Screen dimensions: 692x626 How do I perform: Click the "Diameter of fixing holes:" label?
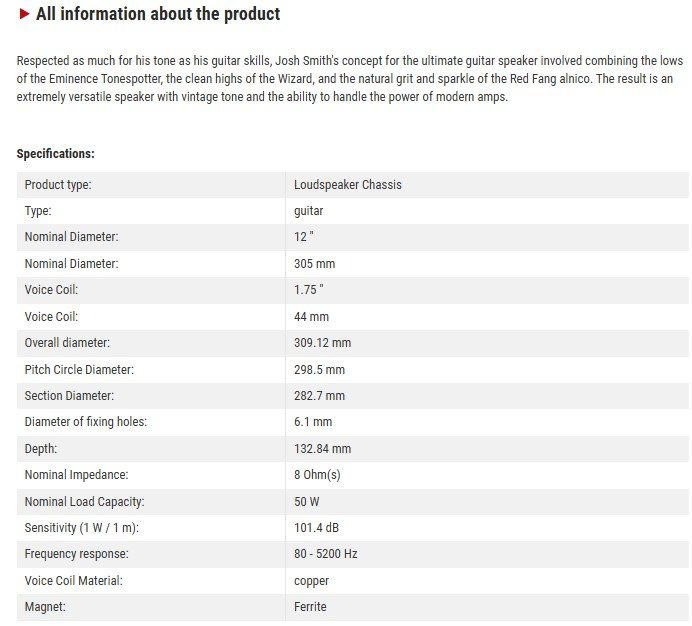86,422
